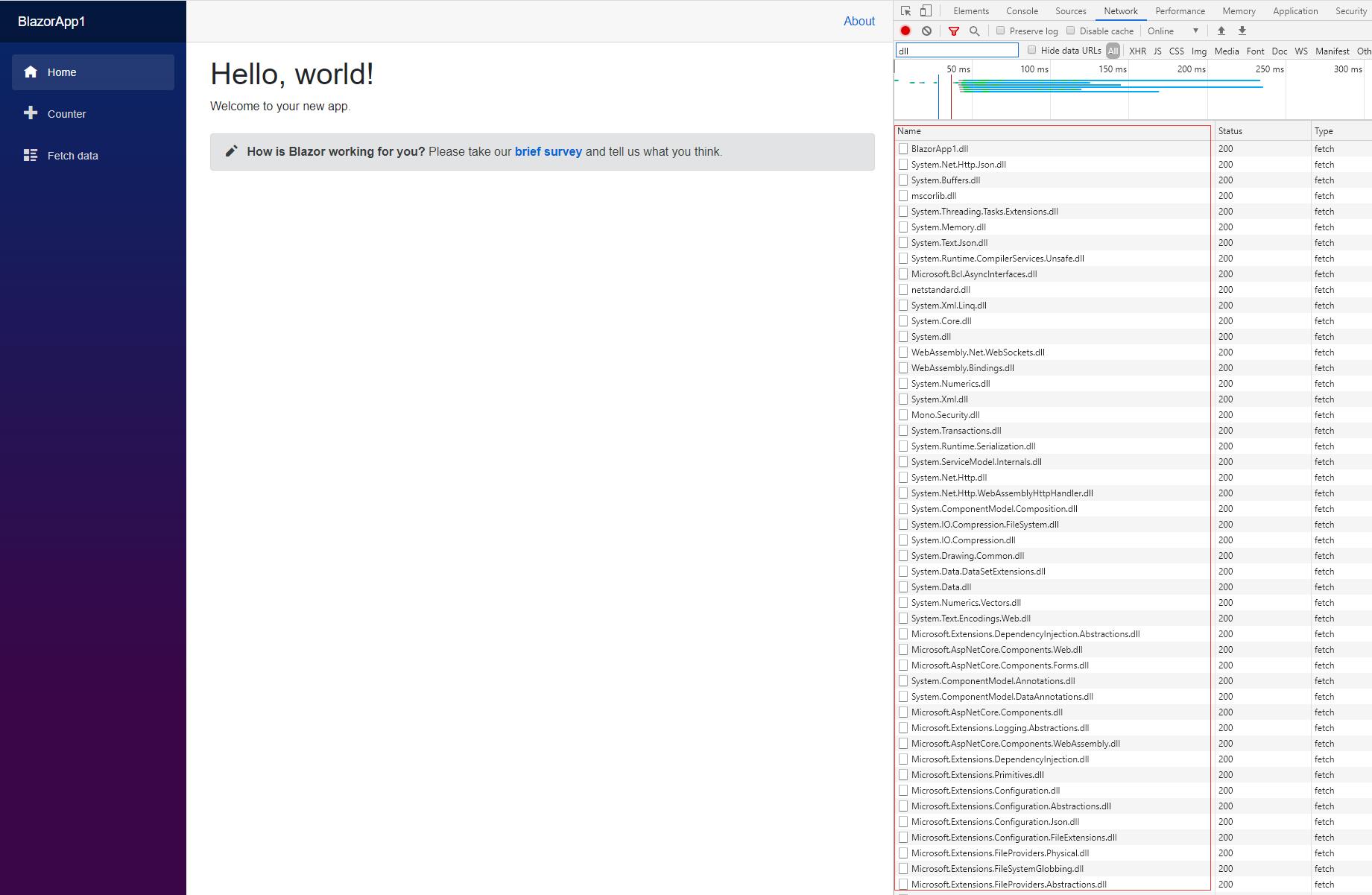Check Hide data URLs checkbox
This screenshot has width=1372, height=895.
(1032, 50)
